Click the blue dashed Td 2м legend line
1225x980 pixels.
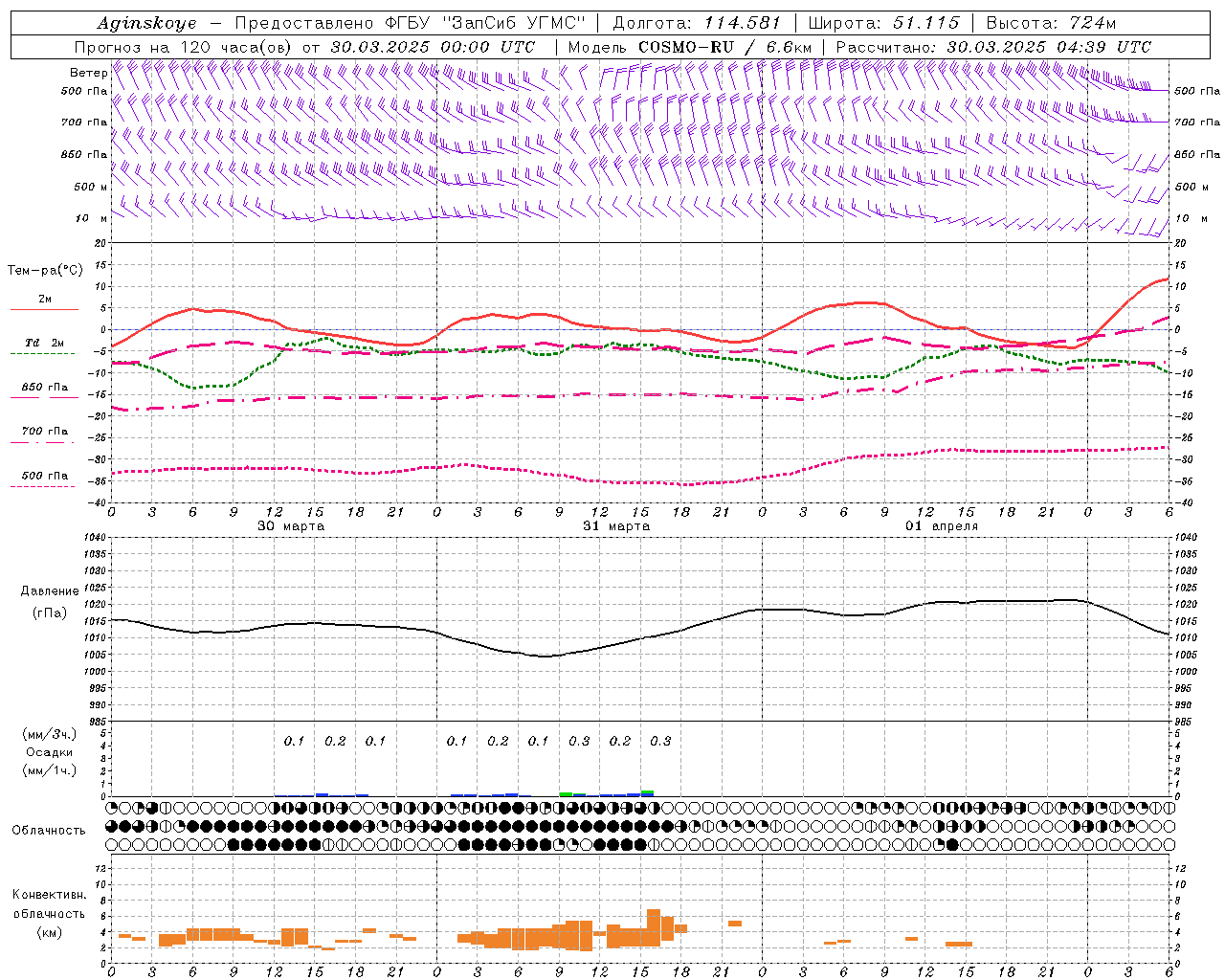coord(44,354)
